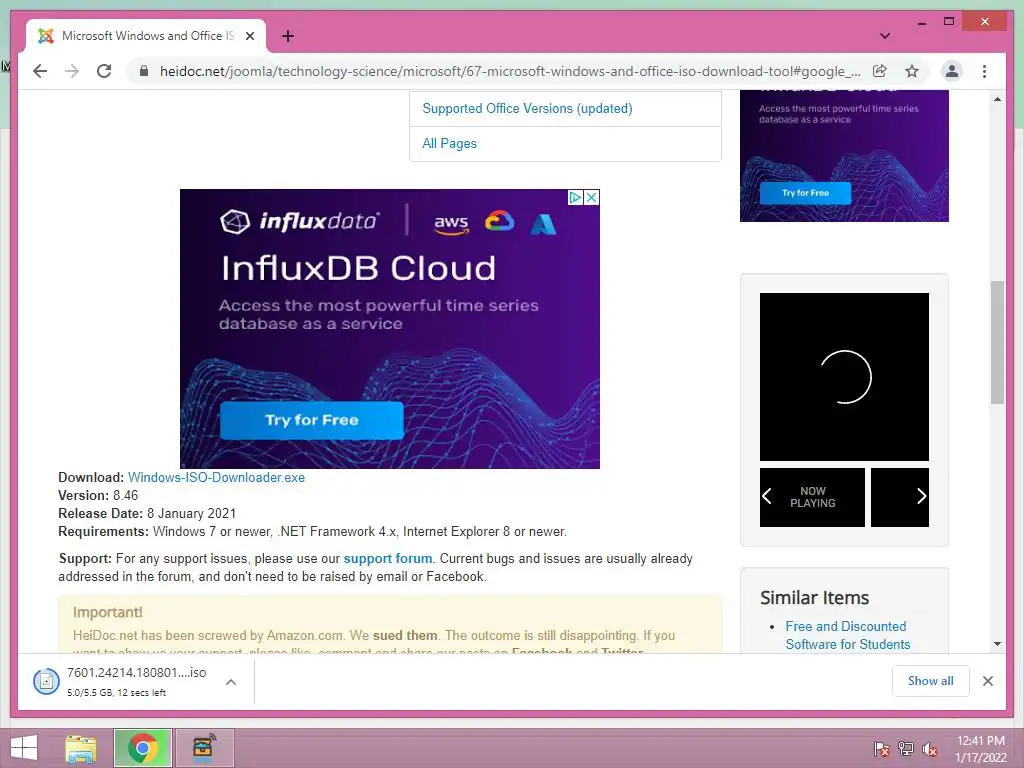The height and width of the screenshot is (768, 1024).
Task: Share this page using the share icon
Action: (880, 71)
